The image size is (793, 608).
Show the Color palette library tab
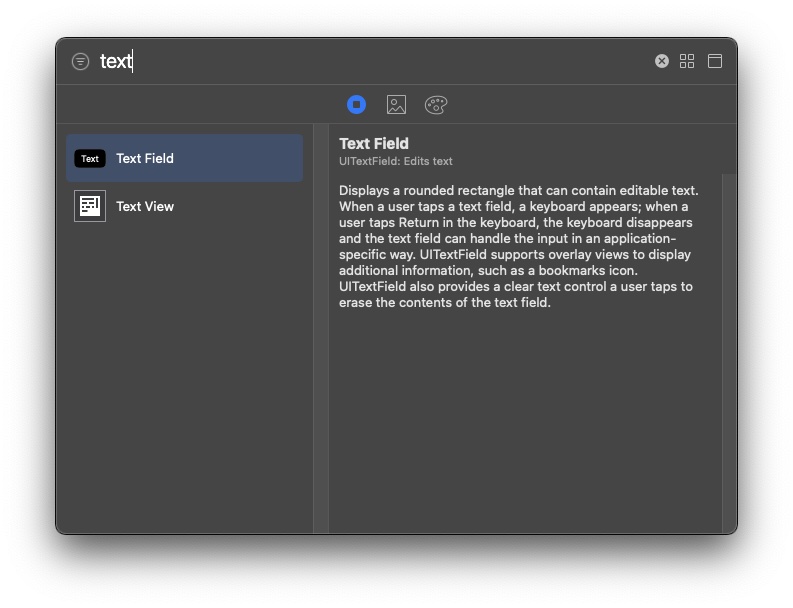[x=436, y=105]
